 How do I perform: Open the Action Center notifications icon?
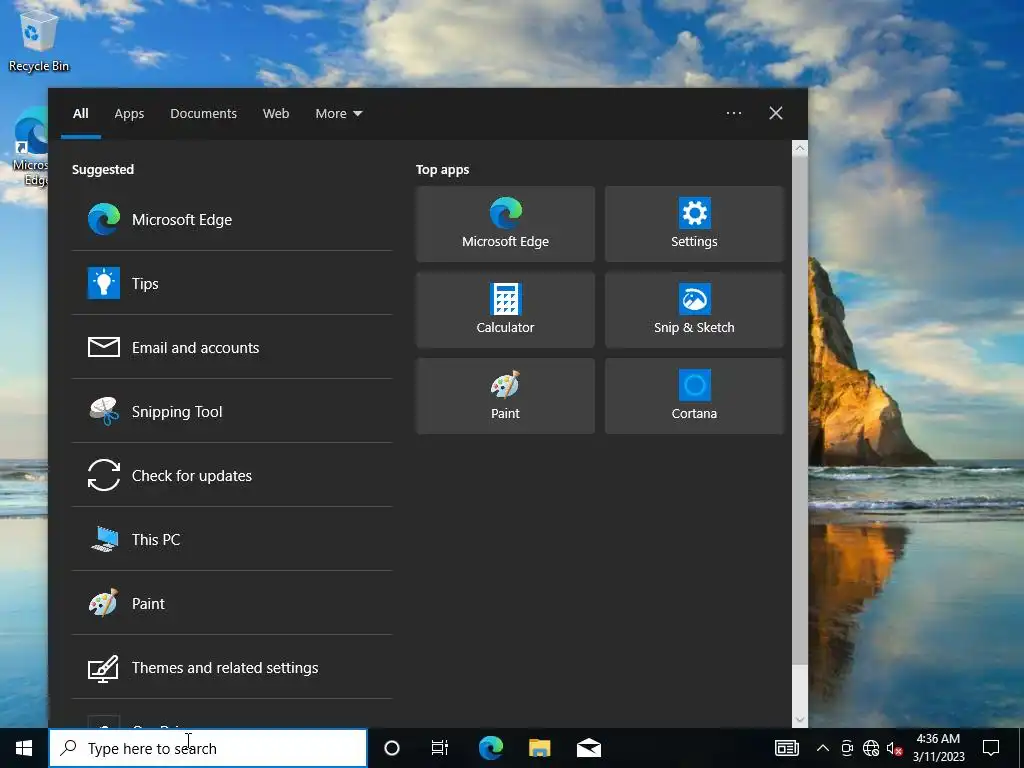[991, 748]
